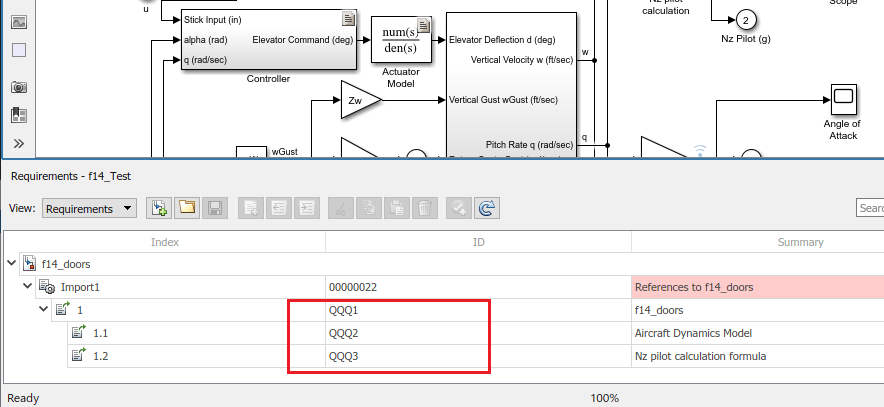Click the scope viewer icon in left palette
The image size is (884, 407).
[19, 23]
